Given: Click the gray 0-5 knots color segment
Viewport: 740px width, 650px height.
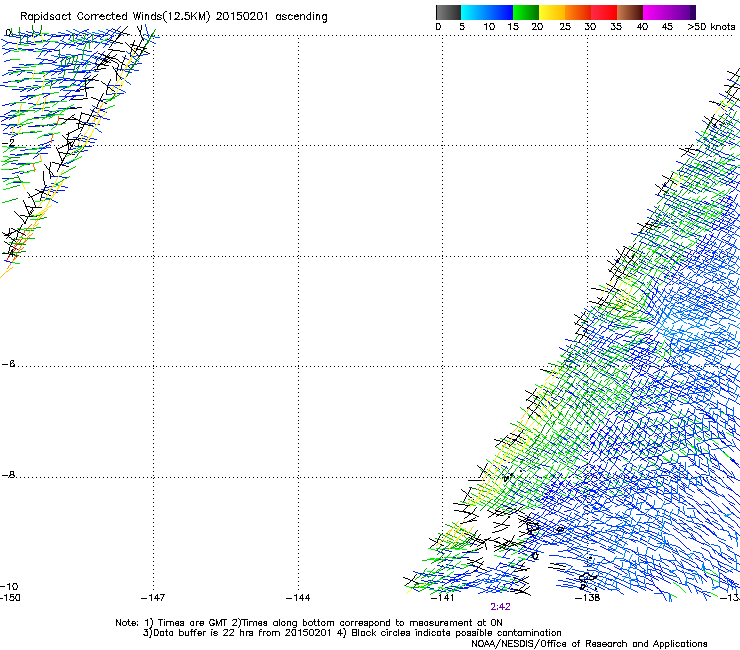Looking at the screenshot, I should 448,12.
